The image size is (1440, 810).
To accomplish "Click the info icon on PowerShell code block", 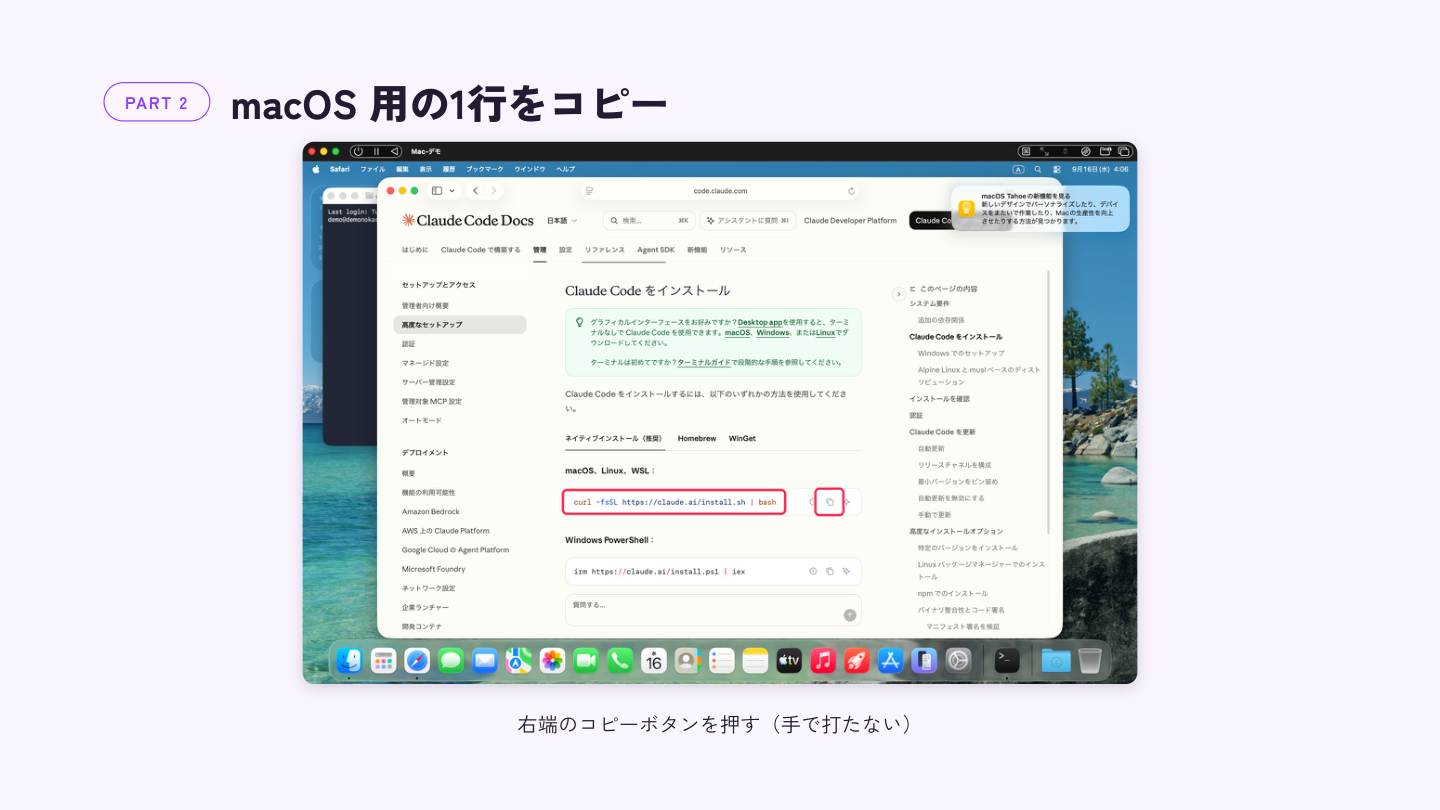I will (x=813, y=571).
